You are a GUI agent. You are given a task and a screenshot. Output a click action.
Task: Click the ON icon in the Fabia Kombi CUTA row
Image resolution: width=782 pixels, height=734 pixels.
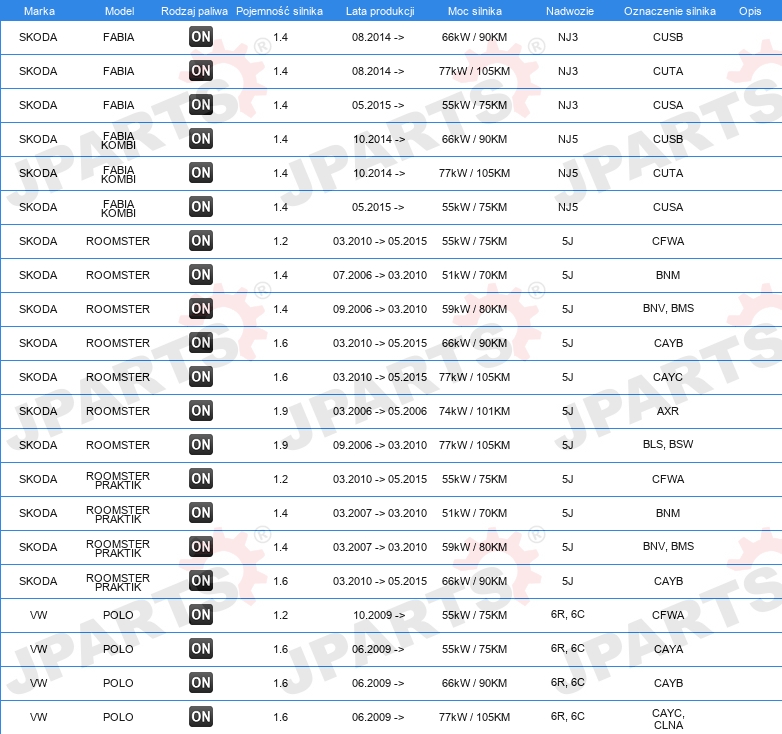point(201,173)
